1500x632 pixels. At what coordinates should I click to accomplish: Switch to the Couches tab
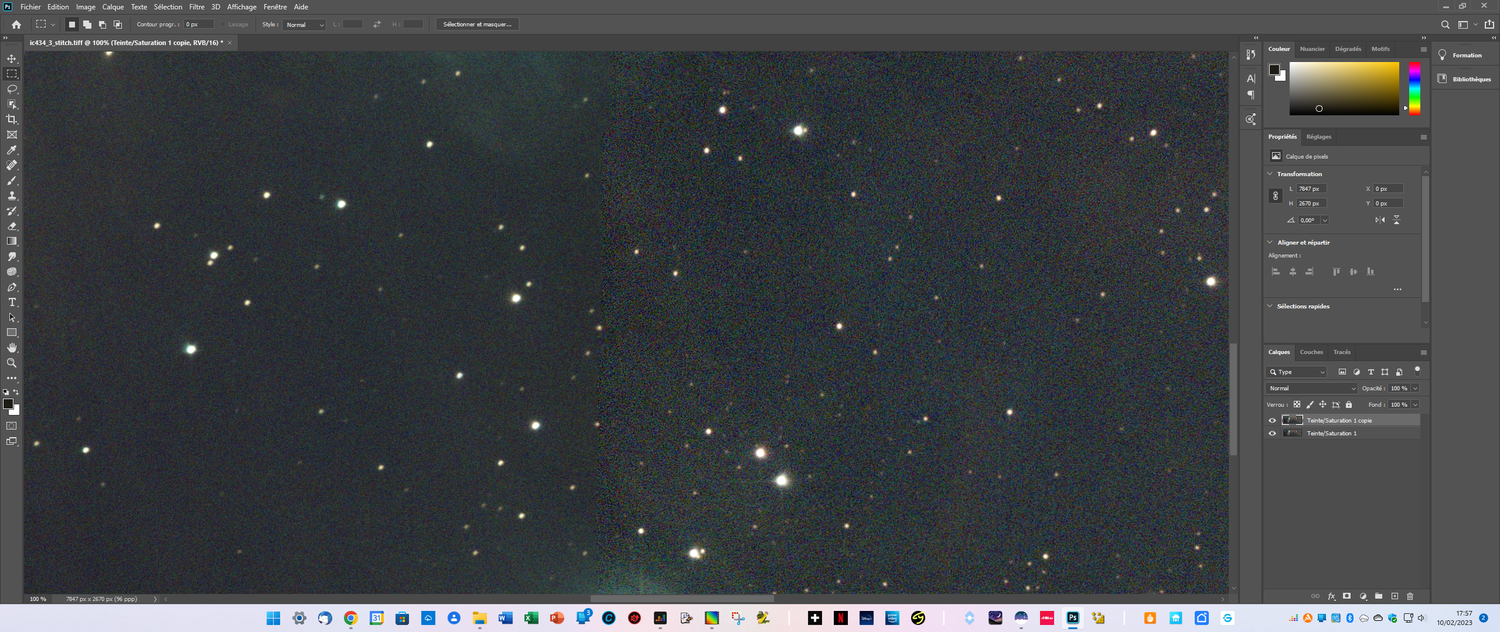[x=1311, y=352]
